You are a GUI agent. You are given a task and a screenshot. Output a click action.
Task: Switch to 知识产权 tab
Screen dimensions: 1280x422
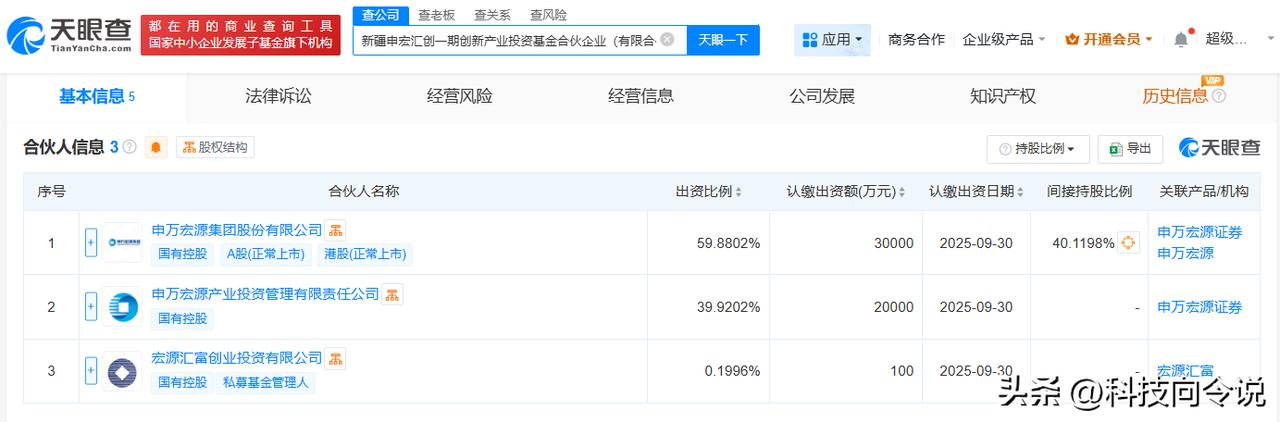coord(1003,96)
